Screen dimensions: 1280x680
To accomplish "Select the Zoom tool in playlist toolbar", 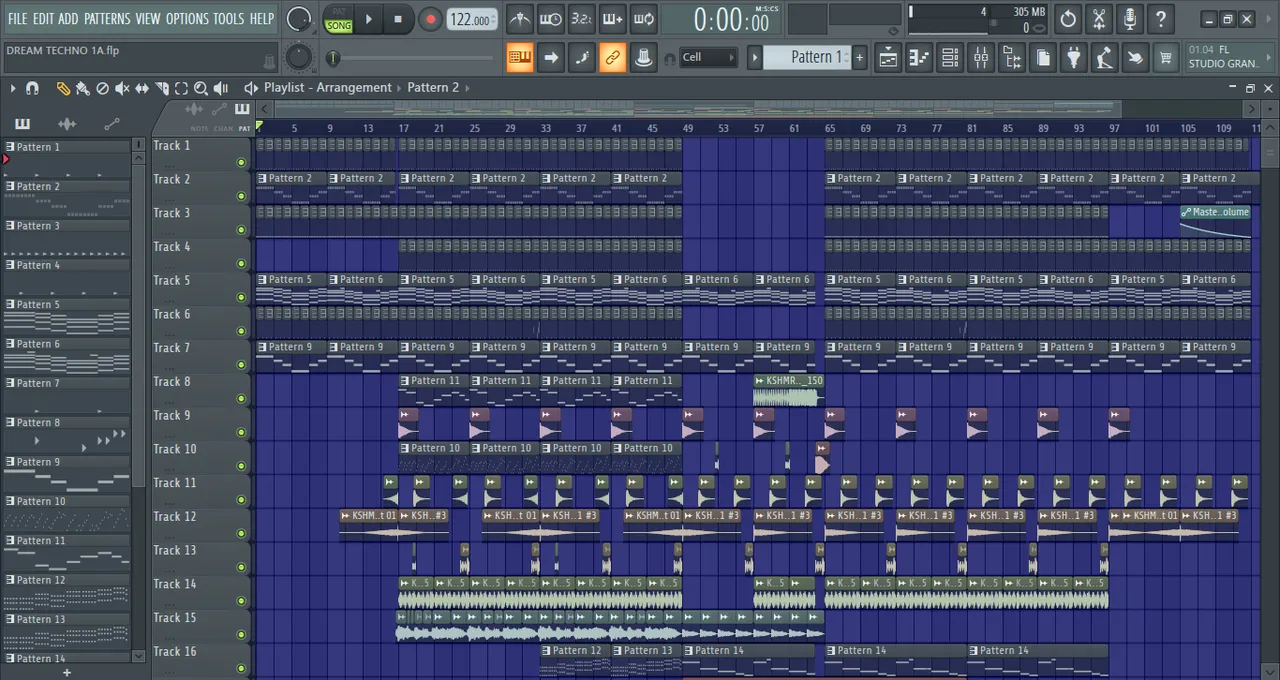I will pos(201,88).
